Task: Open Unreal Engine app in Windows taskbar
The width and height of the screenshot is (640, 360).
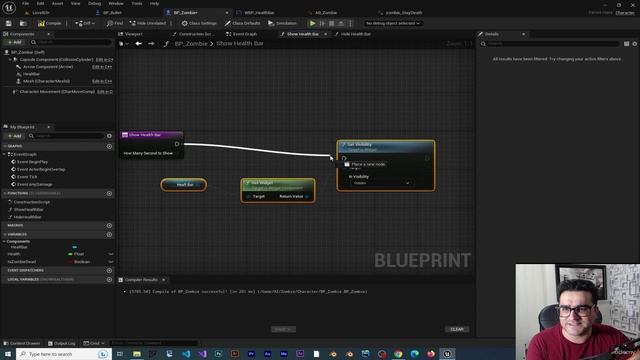Action: point(447,354)
